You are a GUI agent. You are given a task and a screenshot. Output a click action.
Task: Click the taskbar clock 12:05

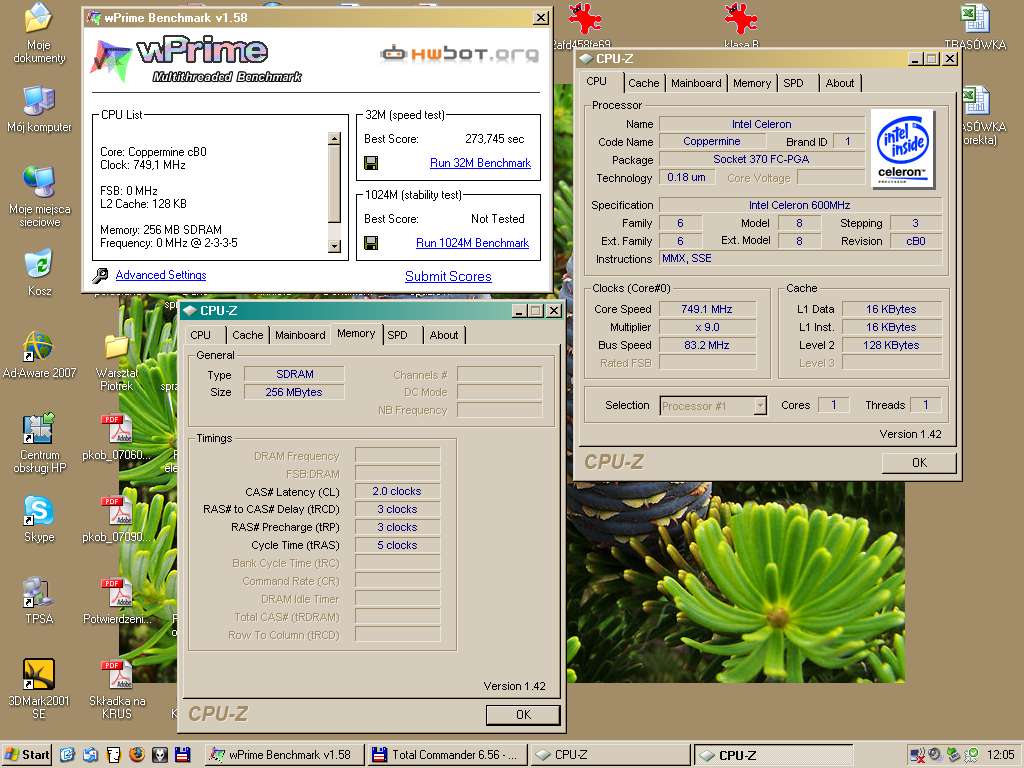(1000, 755)
